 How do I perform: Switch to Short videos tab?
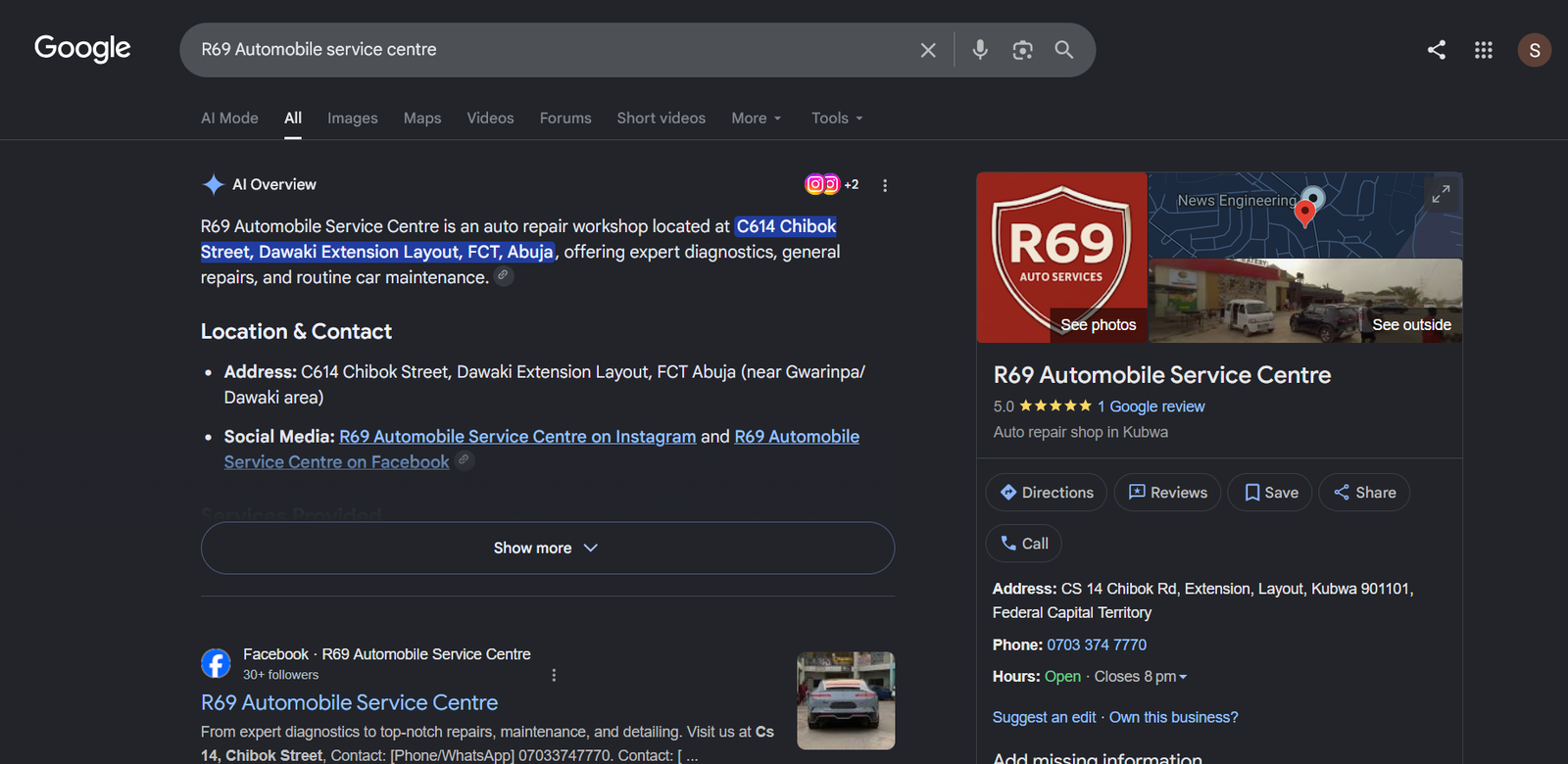click(661, 119)
